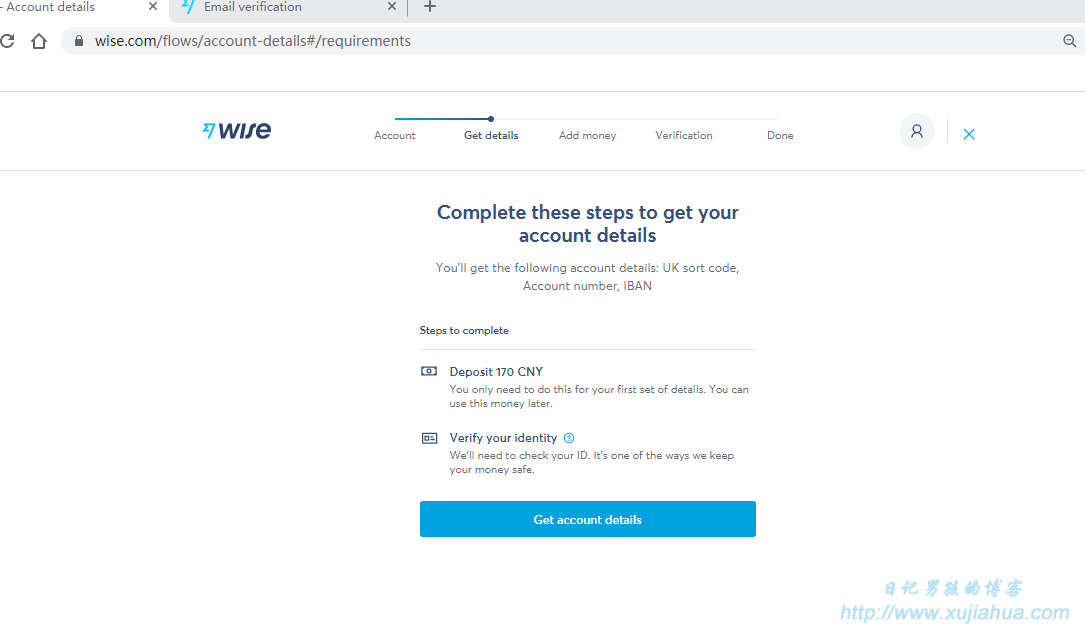1085x626 pixels.
Task: Click the text about UK sort code and IBAN
Action: [x=587, y=277]
